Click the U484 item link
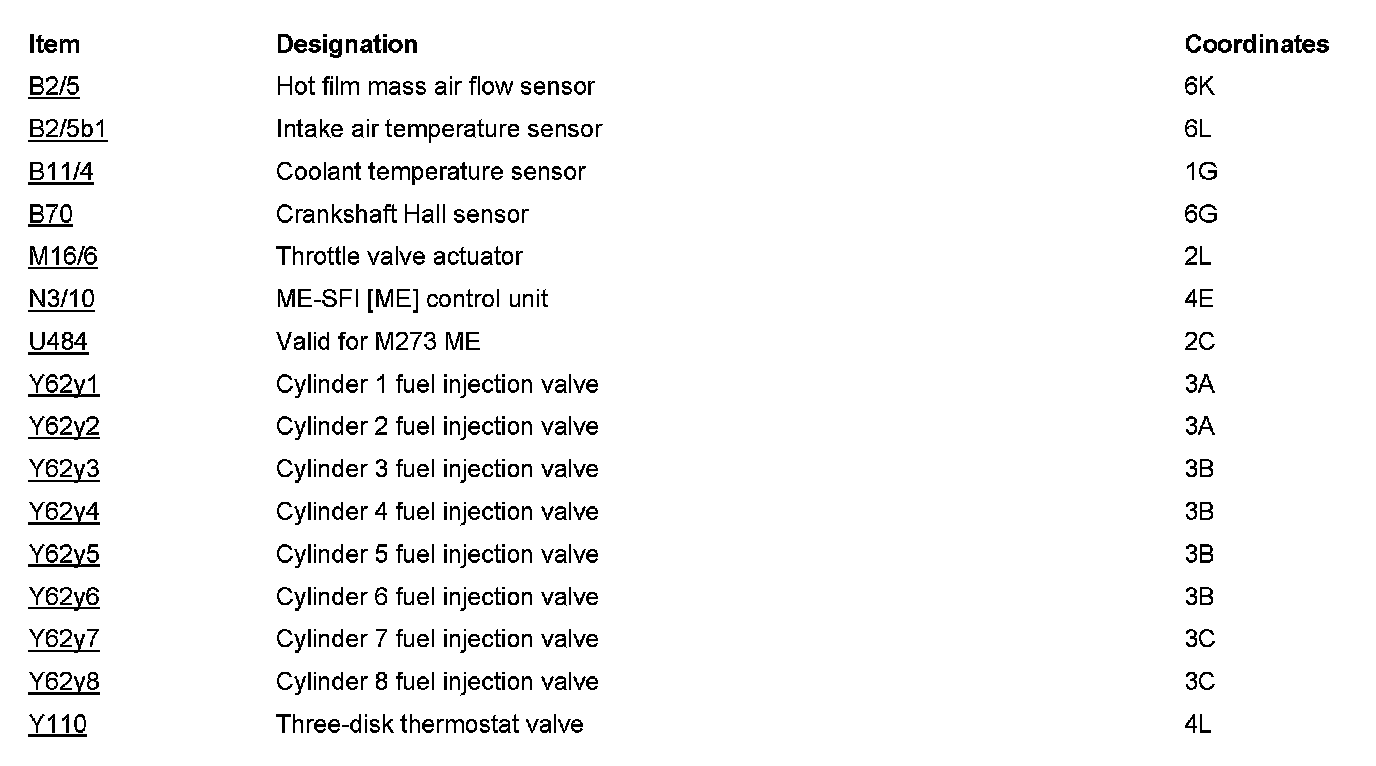Screen dimensions: 1376x766 tap(58, 342)
